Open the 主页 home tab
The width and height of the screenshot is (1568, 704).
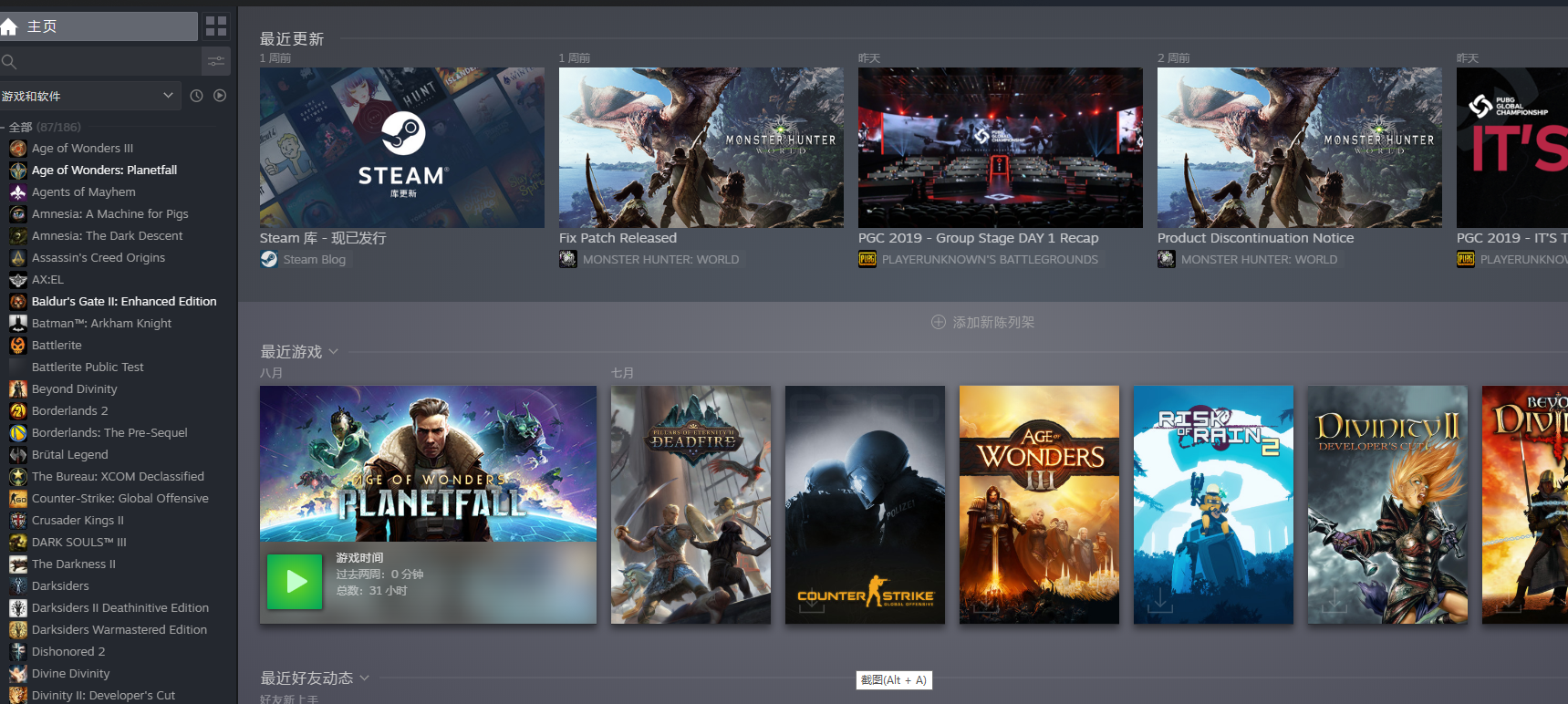pyautogui.click(x=99, y=26)
